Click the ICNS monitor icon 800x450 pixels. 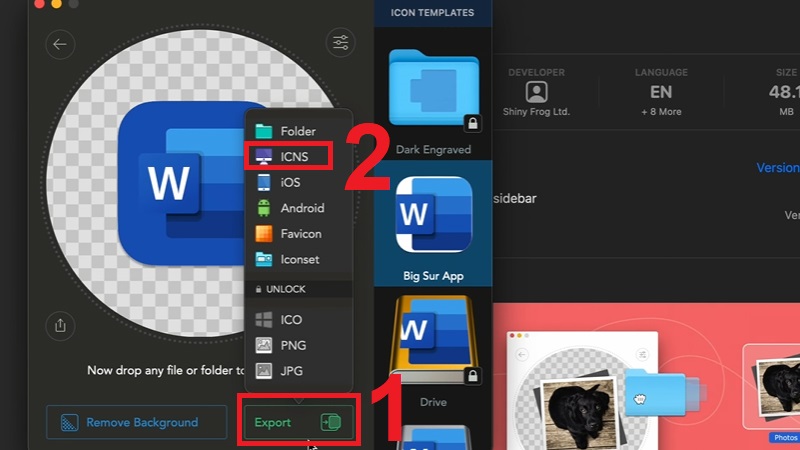pyautogui.click(x=264, y=156)
